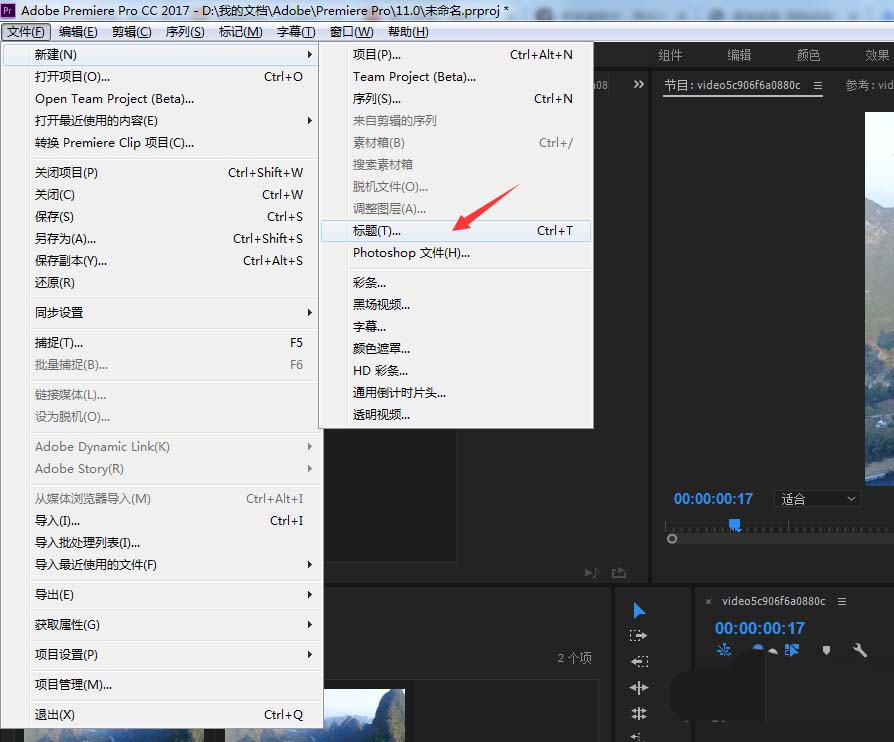Toggle linked selection in the timeline

point(758,650)
